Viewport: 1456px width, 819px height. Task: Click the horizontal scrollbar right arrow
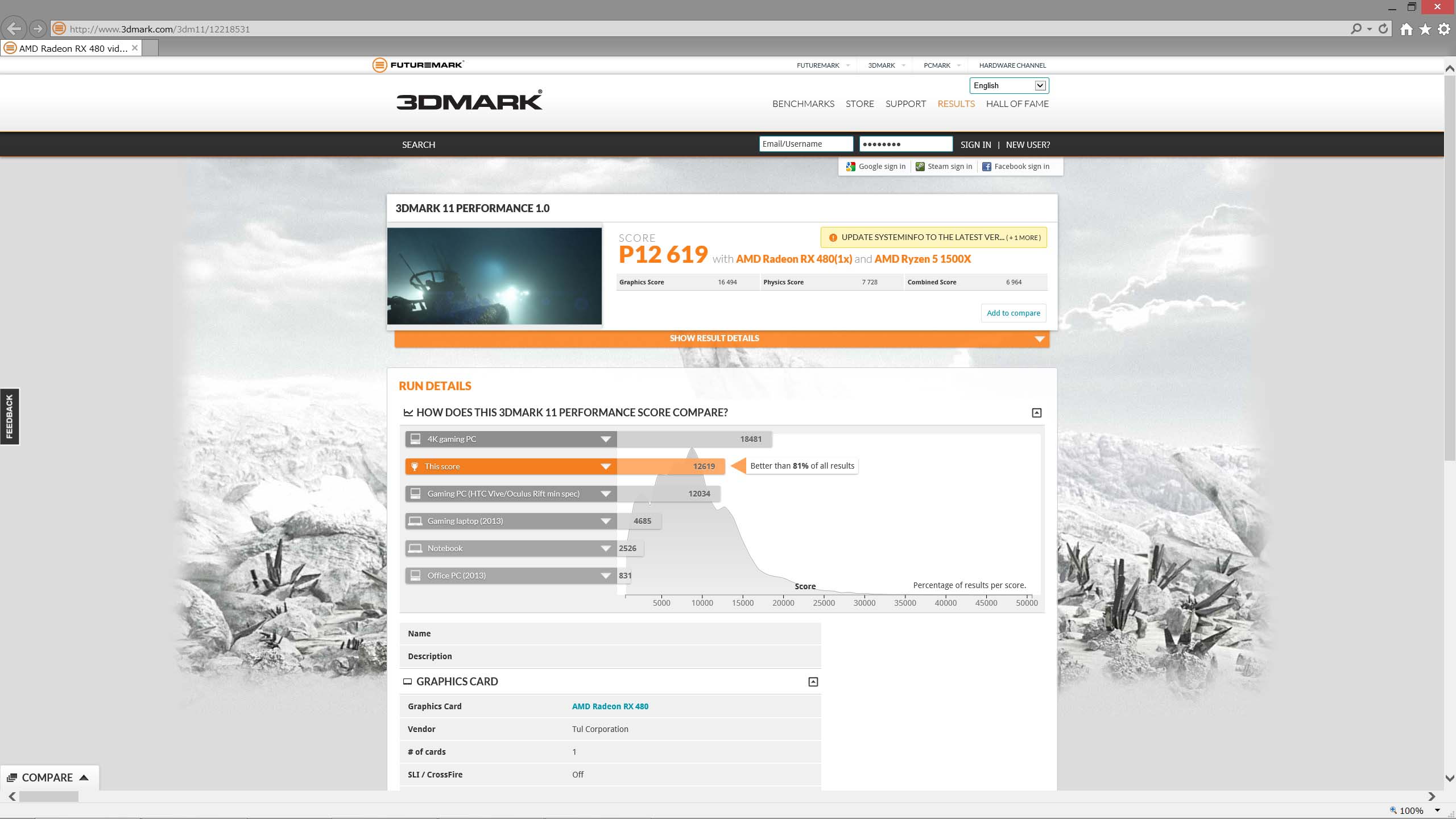pos(1432,797)
